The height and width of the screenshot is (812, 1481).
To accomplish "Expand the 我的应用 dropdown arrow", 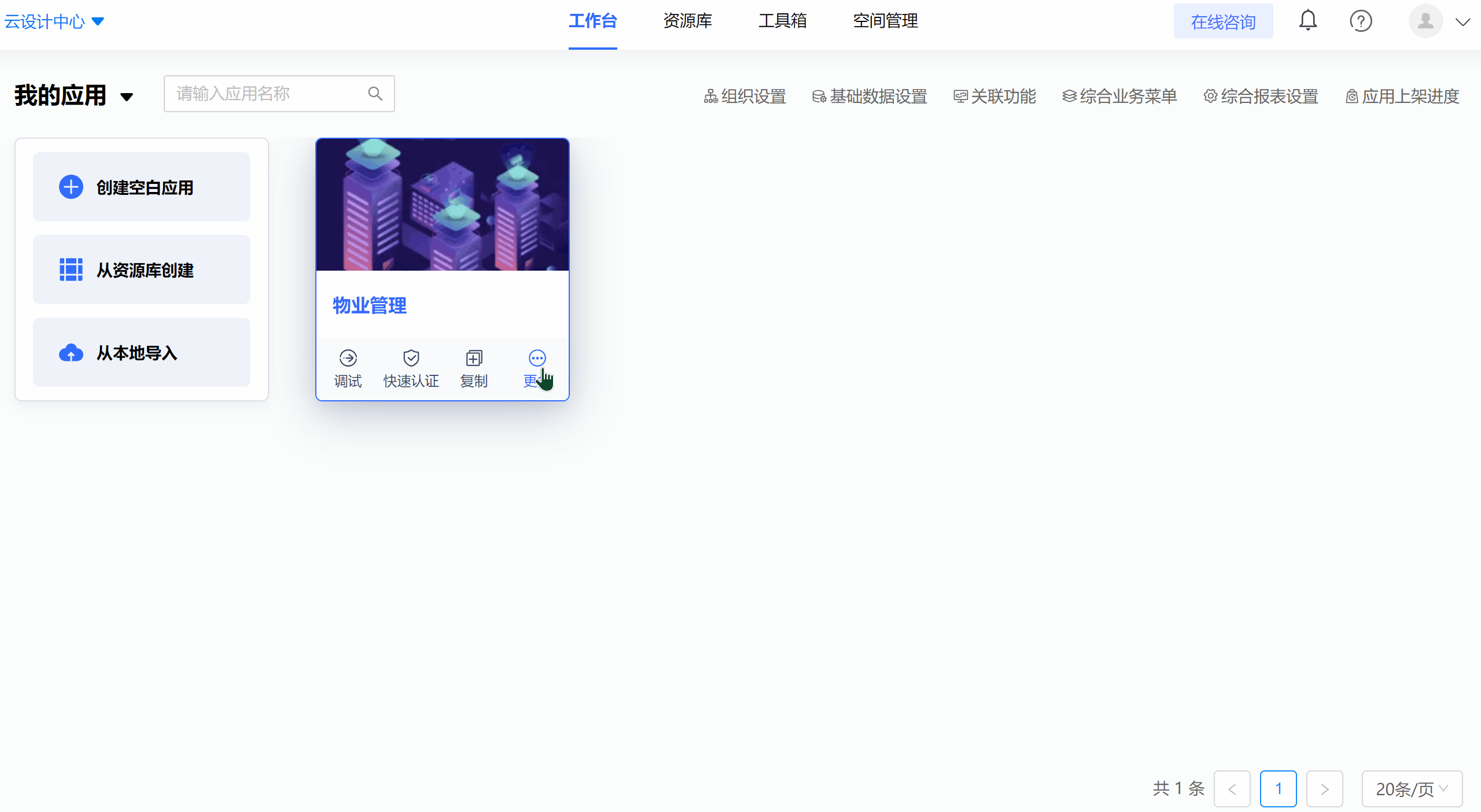I will pos(127,97).
